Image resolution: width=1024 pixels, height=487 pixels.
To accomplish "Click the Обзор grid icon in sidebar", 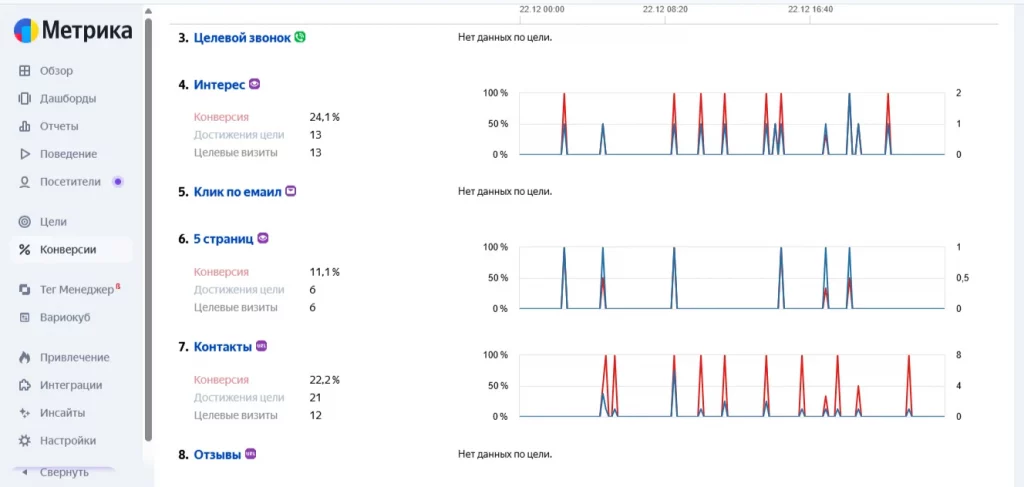I will pyautogui.click(x=25, y=71).
